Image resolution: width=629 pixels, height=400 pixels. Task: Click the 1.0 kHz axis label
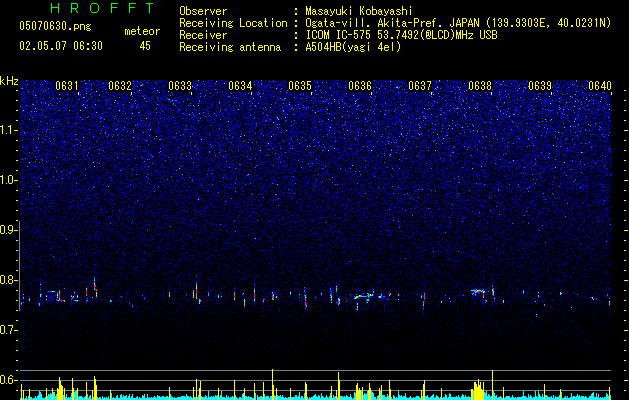click(9, 180)
